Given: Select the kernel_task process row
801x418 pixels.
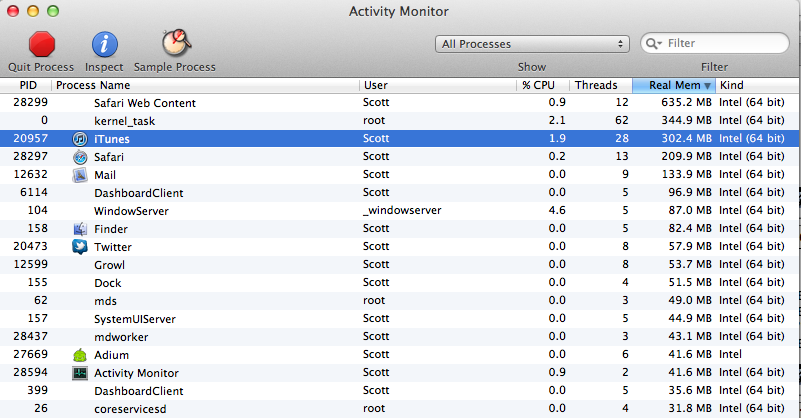Looking at the screenshot, I should (400, 121).
